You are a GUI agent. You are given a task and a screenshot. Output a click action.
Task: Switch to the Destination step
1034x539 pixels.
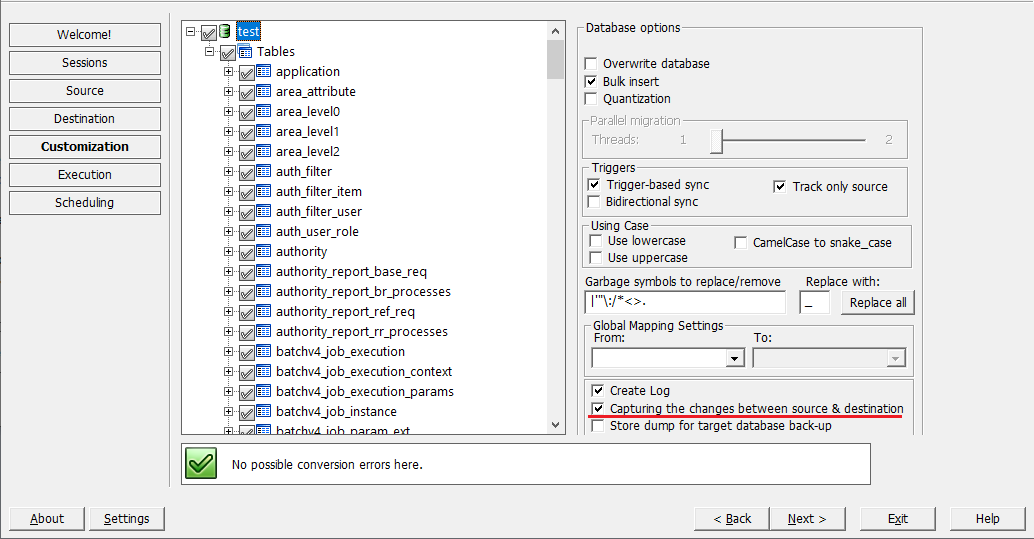coord(84,119)
